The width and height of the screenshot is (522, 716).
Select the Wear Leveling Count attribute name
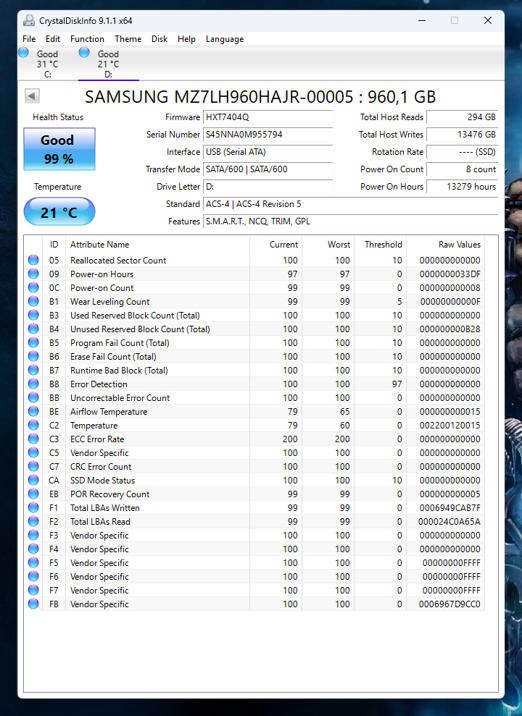(110, 301)
